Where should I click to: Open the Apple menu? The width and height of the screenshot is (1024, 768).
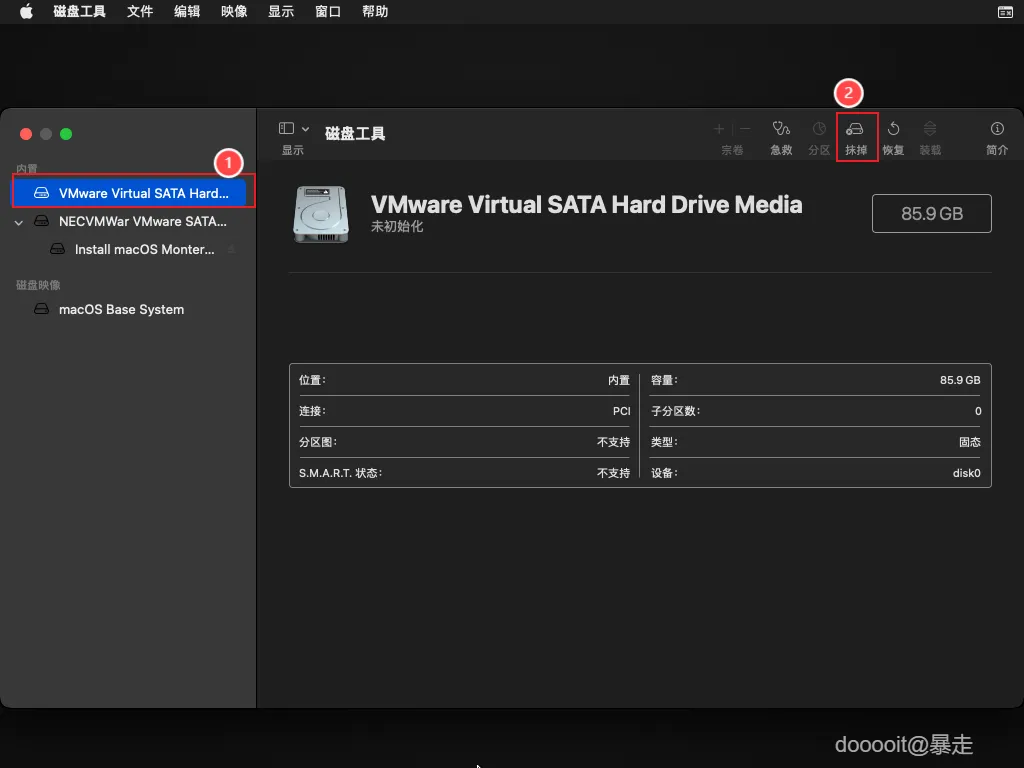(26, 12)
